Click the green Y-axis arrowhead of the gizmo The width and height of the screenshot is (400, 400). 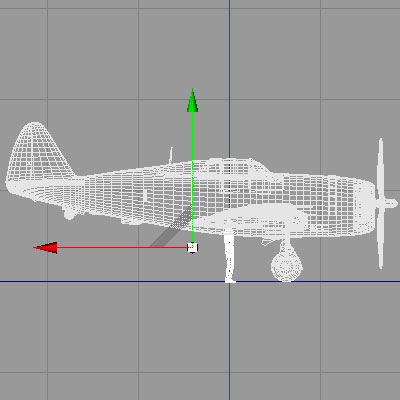click(192, 100)
